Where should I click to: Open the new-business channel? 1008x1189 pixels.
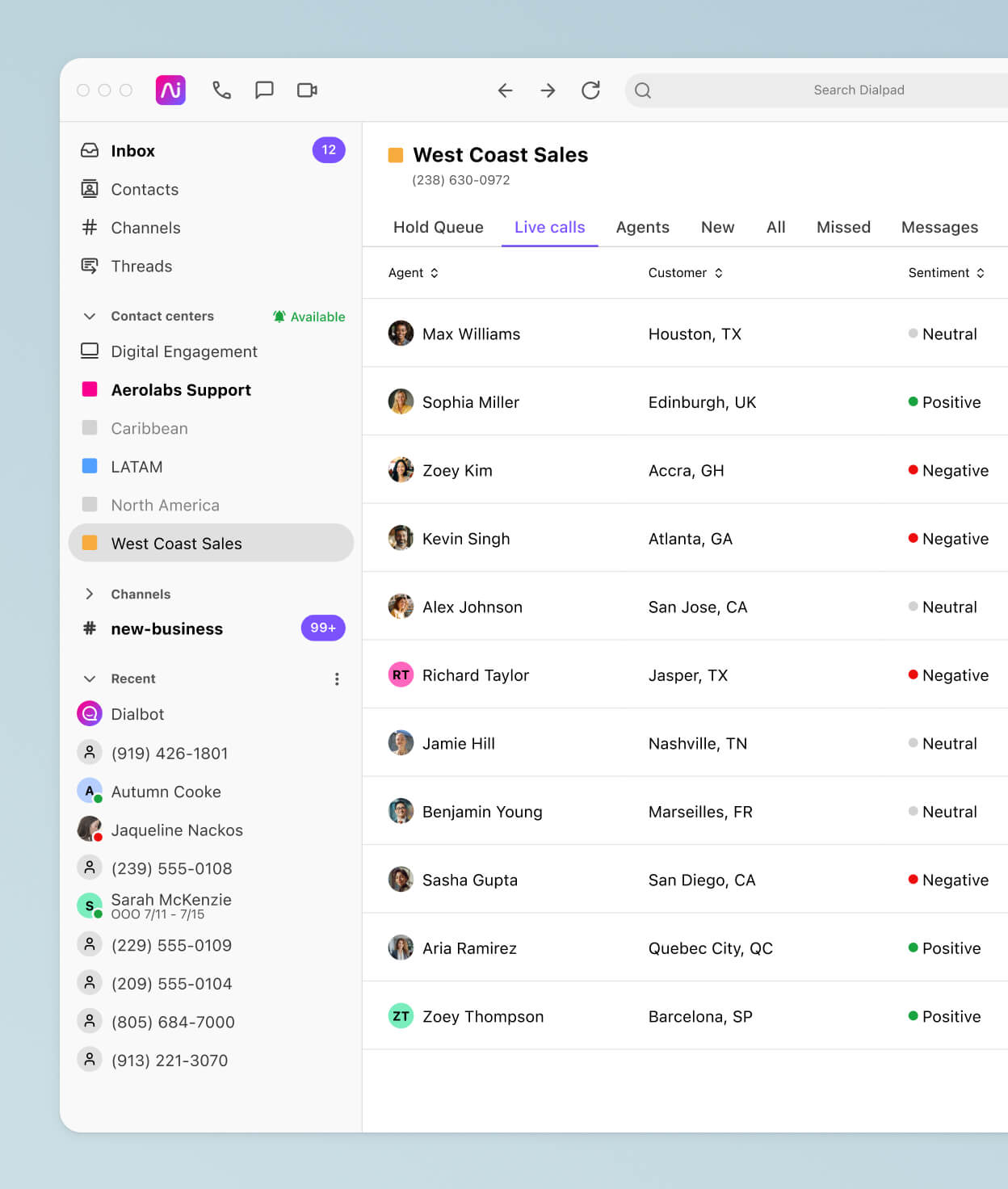pyautogui.click(x=166, y=628)
